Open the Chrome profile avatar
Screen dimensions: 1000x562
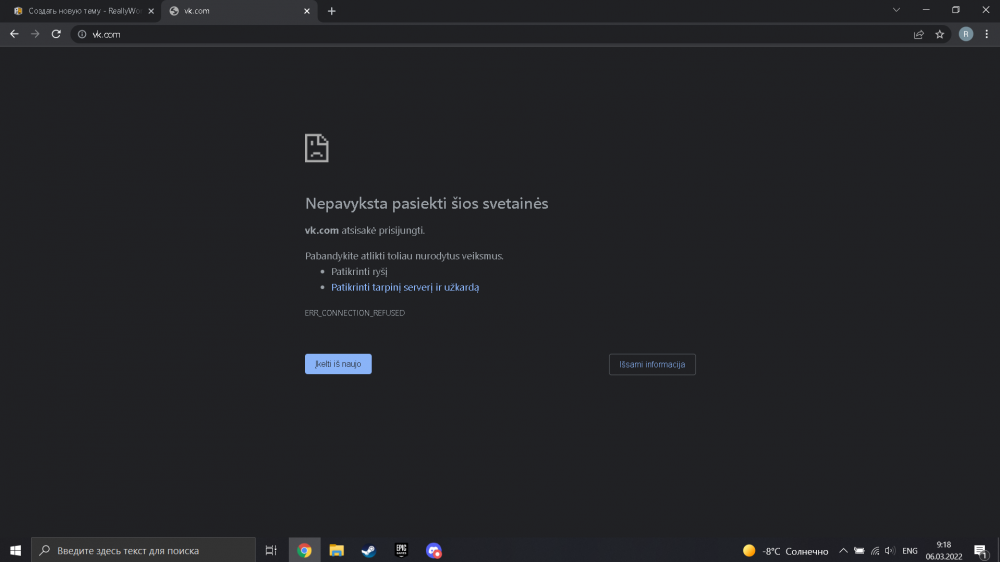966,34
